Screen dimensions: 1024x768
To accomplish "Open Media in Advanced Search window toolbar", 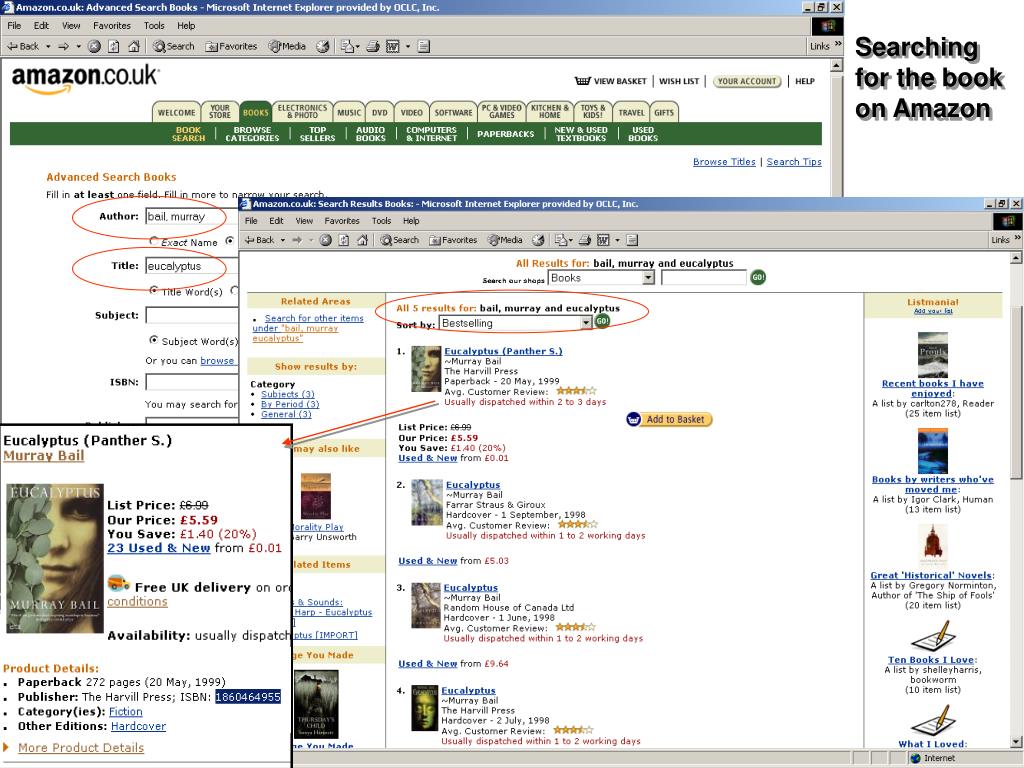I will [x=287, y=46].
